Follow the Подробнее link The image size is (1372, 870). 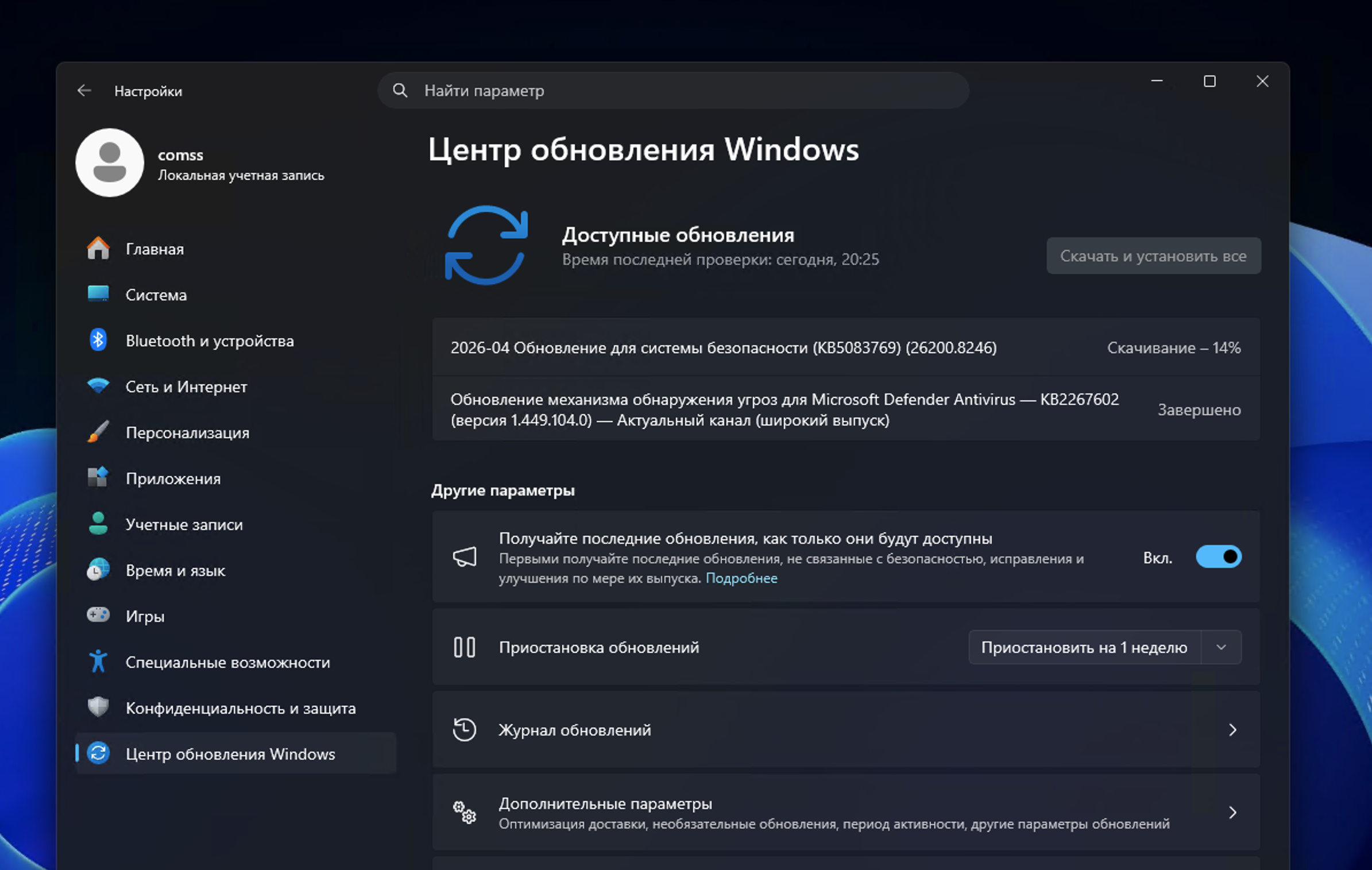click(741, 578)
